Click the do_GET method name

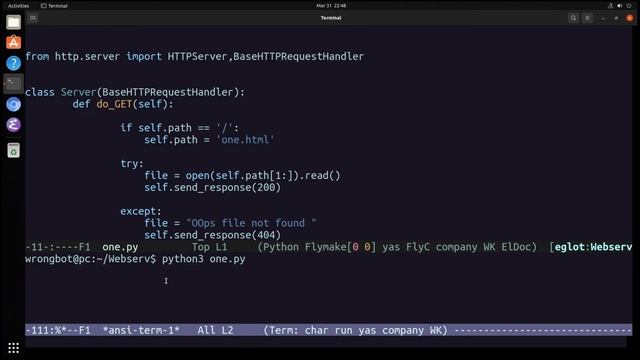tap(114, 104)
